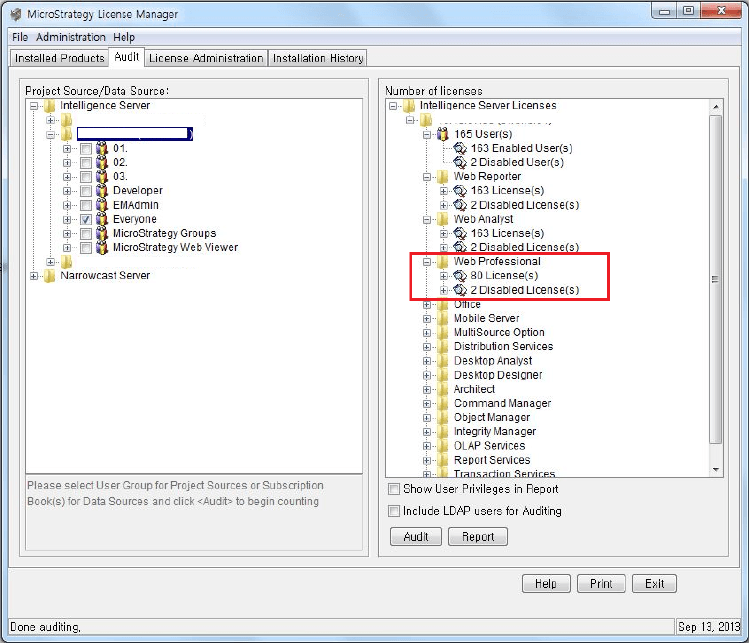Click the 165 User(s) group icon
This screenshot has height=643, width=749.
coord(443,134)
